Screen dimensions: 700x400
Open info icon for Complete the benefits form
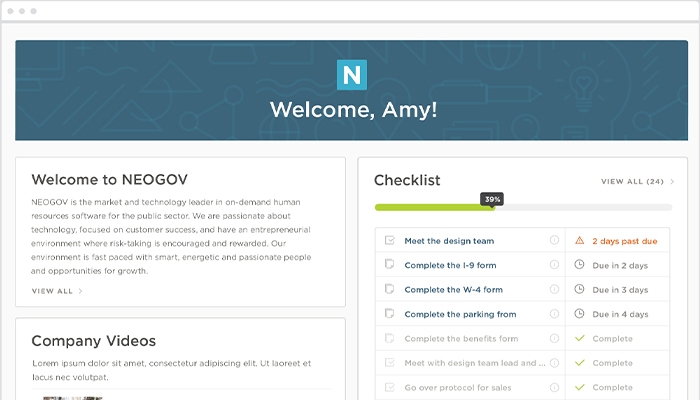(x=554, y=338)
